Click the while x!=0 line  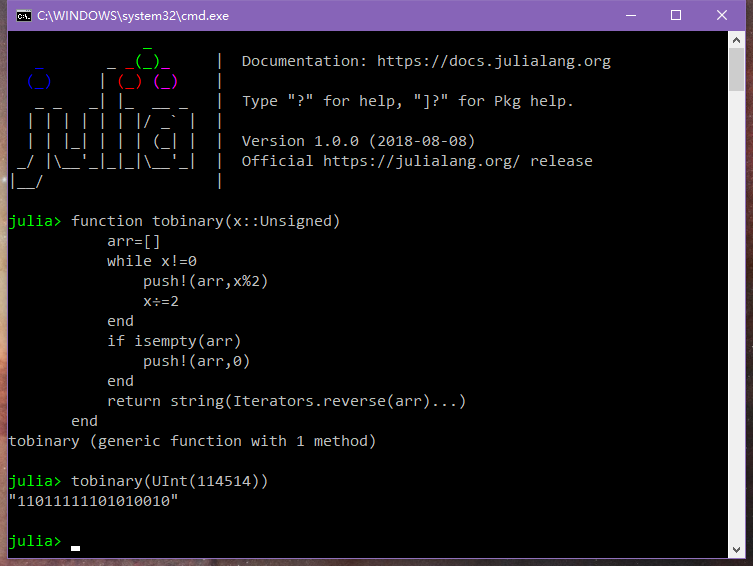tap(152, 261)
